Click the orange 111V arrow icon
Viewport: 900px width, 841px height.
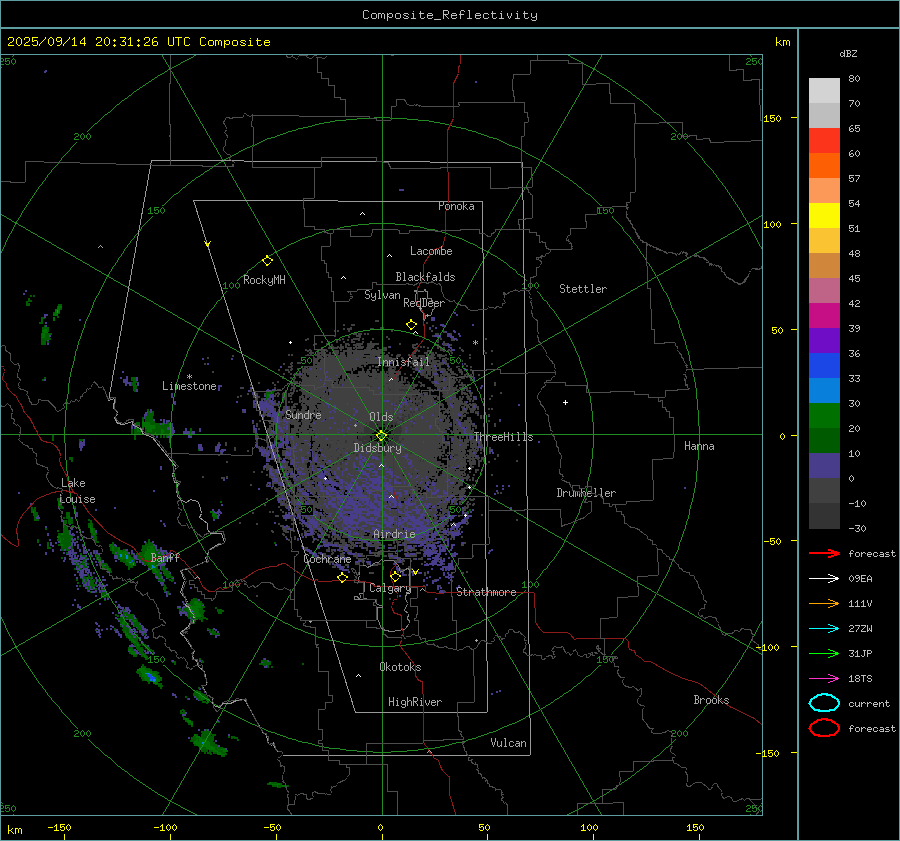(824, 603)
